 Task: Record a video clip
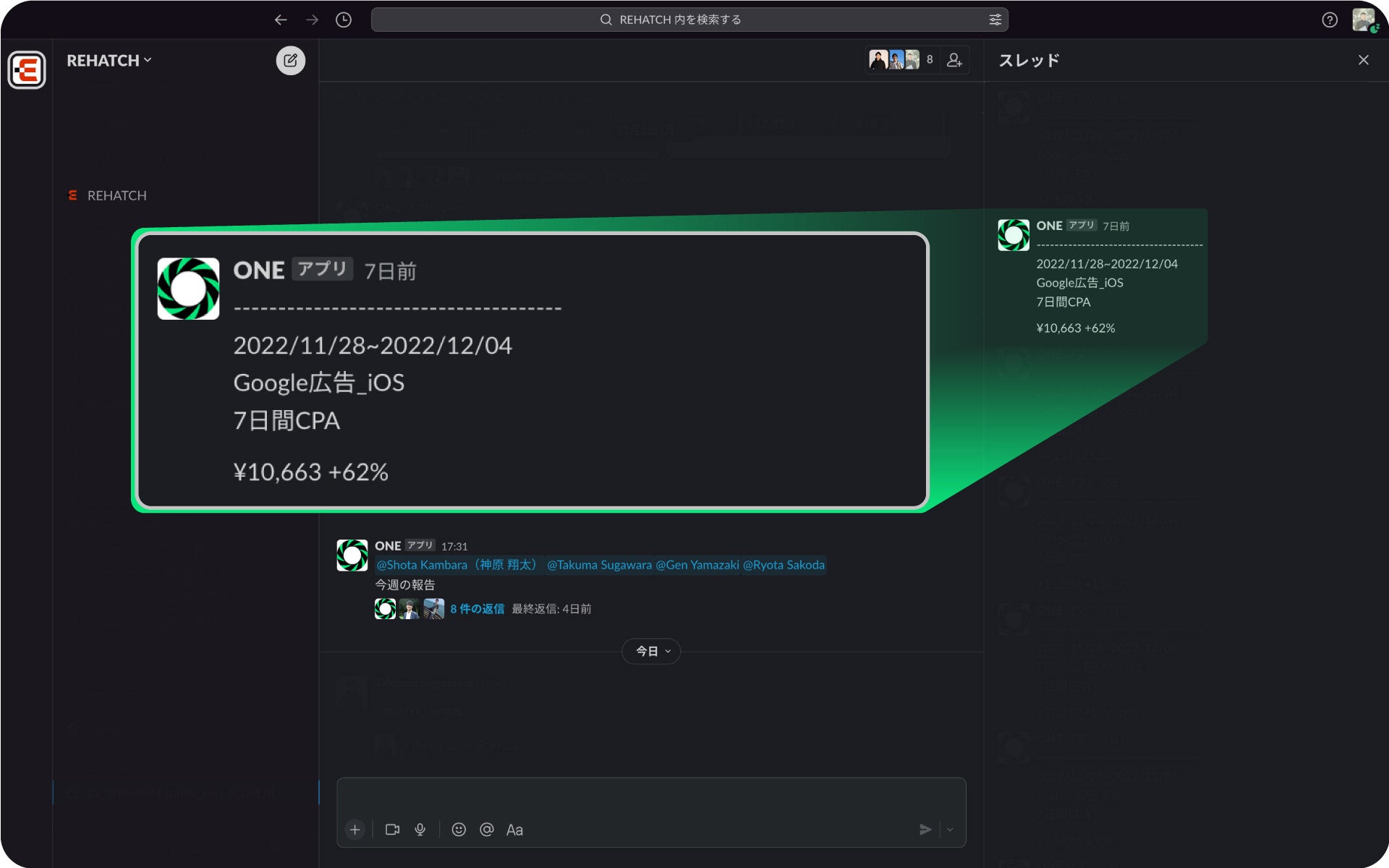coord(392,830)
